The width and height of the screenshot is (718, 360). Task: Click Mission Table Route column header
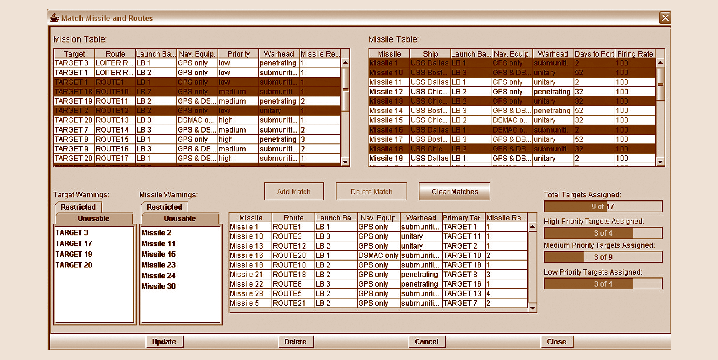(x=115, y=54)
